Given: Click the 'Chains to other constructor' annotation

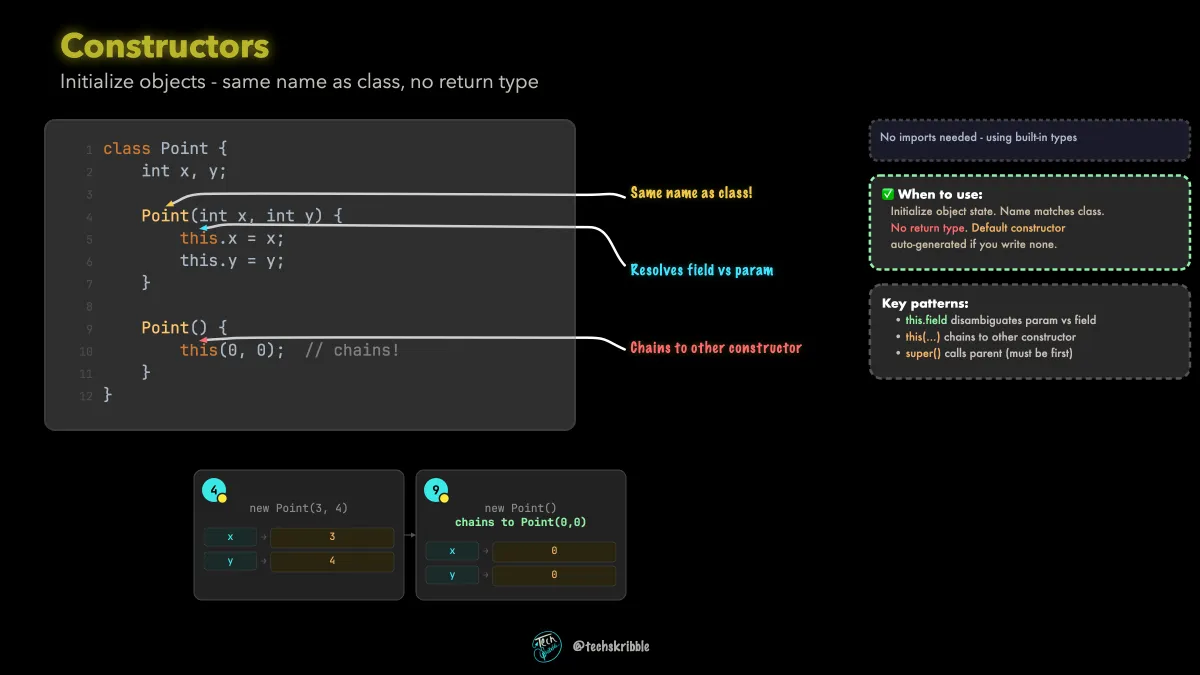Looking at the screenshot, I should click(x=716, y=348).
